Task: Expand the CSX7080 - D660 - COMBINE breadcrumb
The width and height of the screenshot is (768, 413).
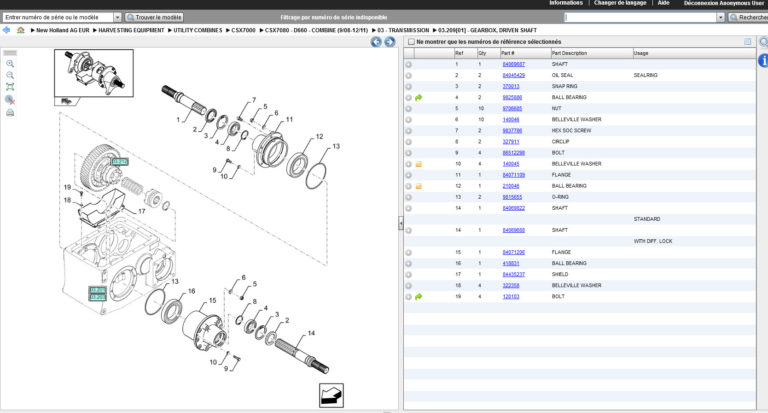Action: click(x=314, y=30)
